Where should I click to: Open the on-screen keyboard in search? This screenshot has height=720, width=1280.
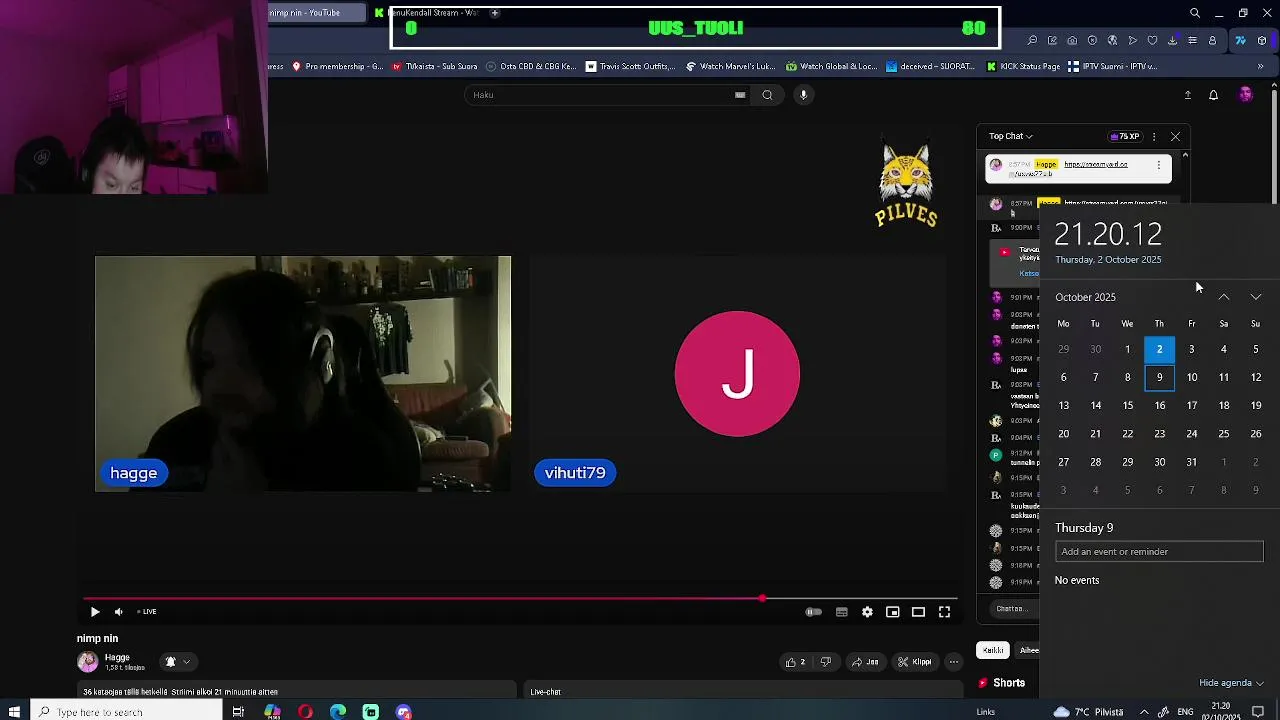click(x=740, y=95)
